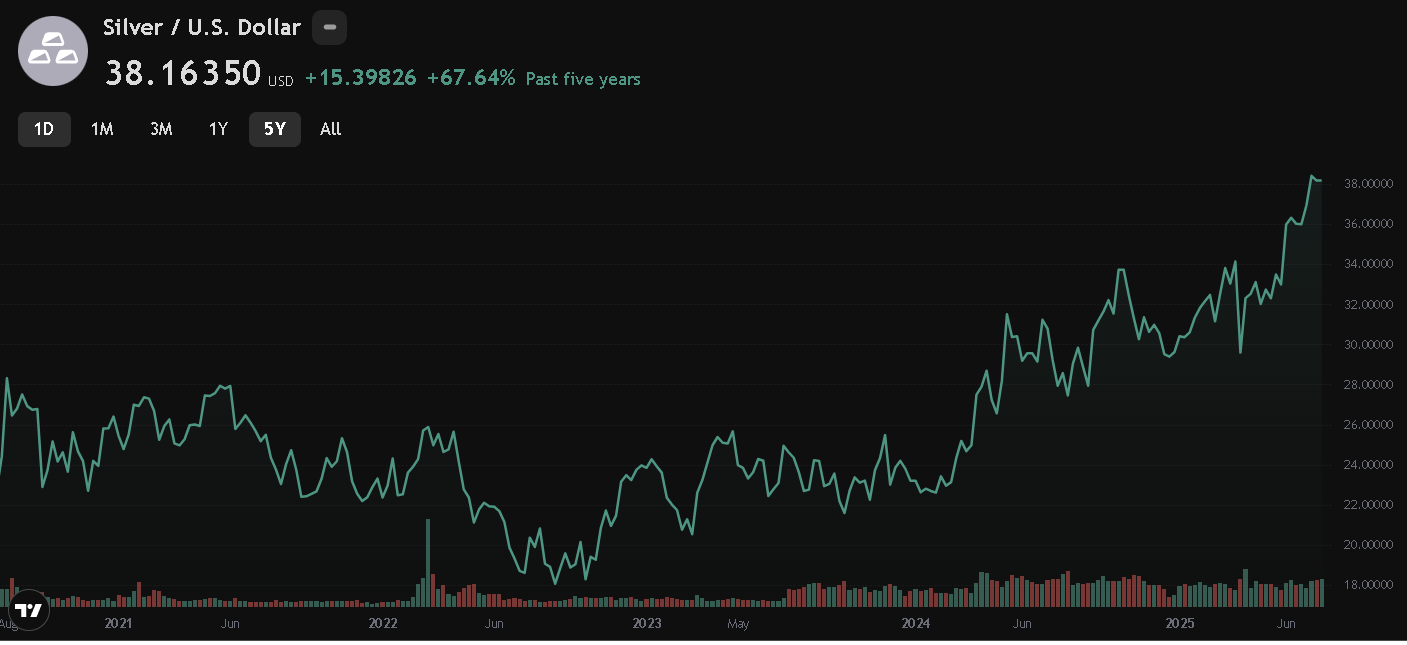Click the chart's highest price peak
The image size is (1407, 645).
click(1313, 176)
